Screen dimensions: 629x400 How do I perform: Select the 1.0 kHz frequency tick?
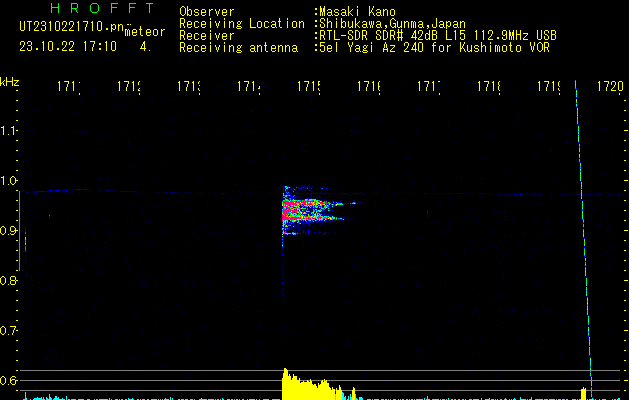(9, 181)
